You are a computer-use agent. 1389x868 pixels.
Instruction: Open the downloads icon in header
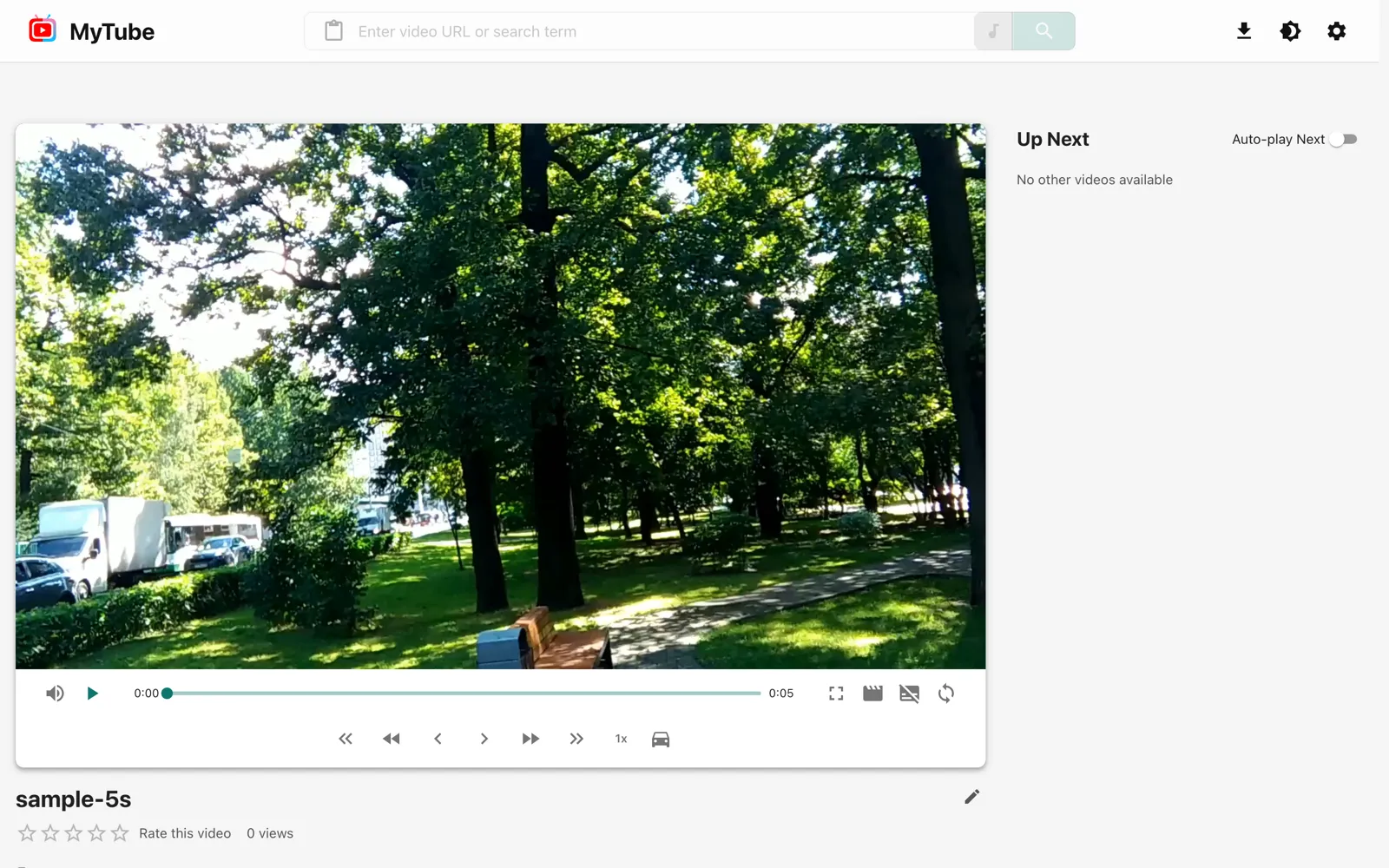tap(1244, 31)
